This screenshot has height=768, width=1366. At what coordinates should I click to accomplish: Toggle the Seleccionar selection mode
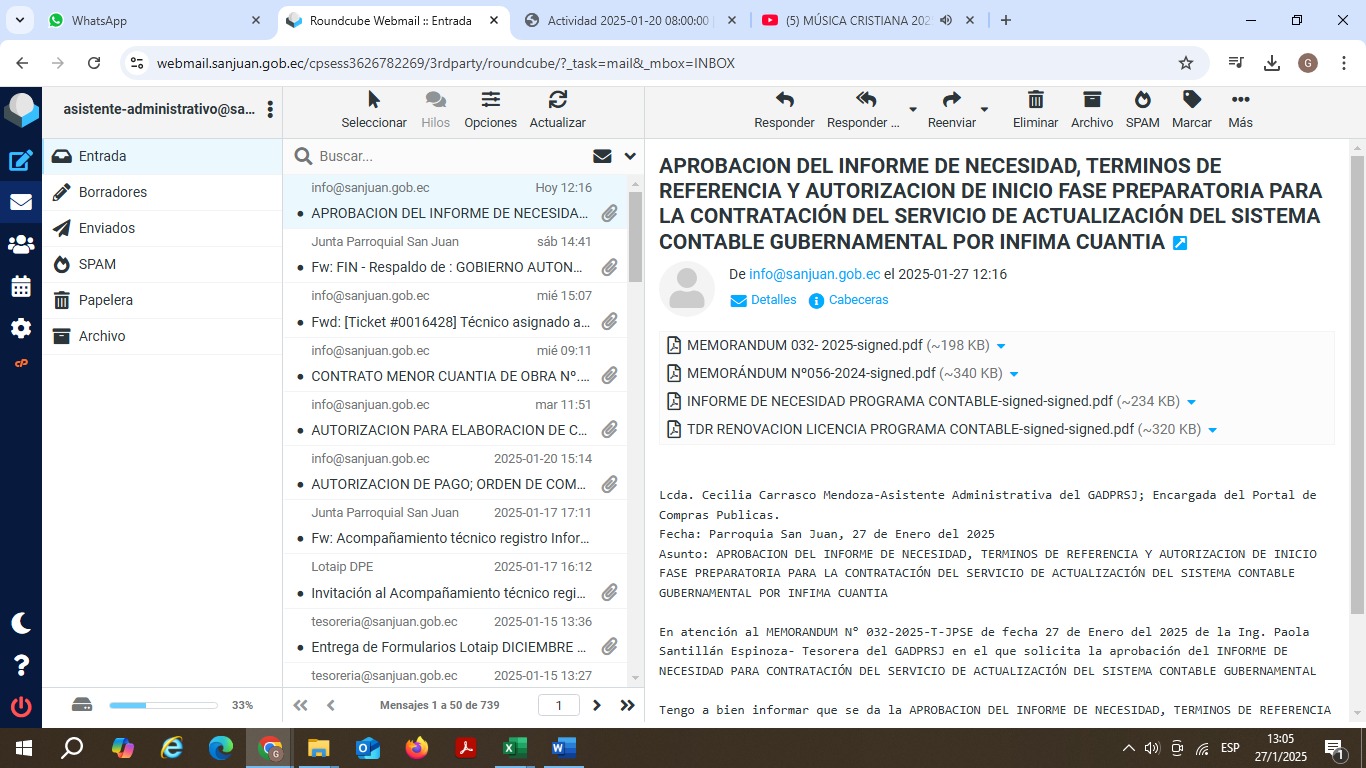374,100
